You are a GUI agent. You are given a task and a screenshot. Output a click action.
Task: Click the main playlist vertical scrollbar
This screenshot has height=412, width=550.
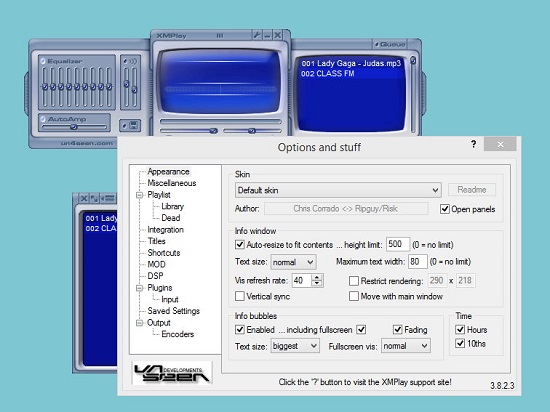pyautogui.click(x=413, y=94)
